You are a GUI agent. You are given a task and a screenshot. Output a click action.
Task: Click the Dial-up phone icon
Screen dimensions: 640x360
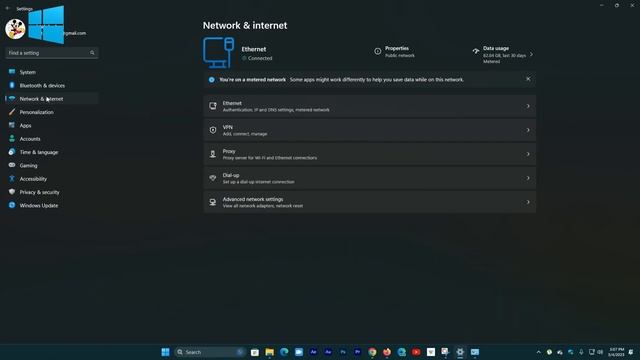(x=213, y=178)
